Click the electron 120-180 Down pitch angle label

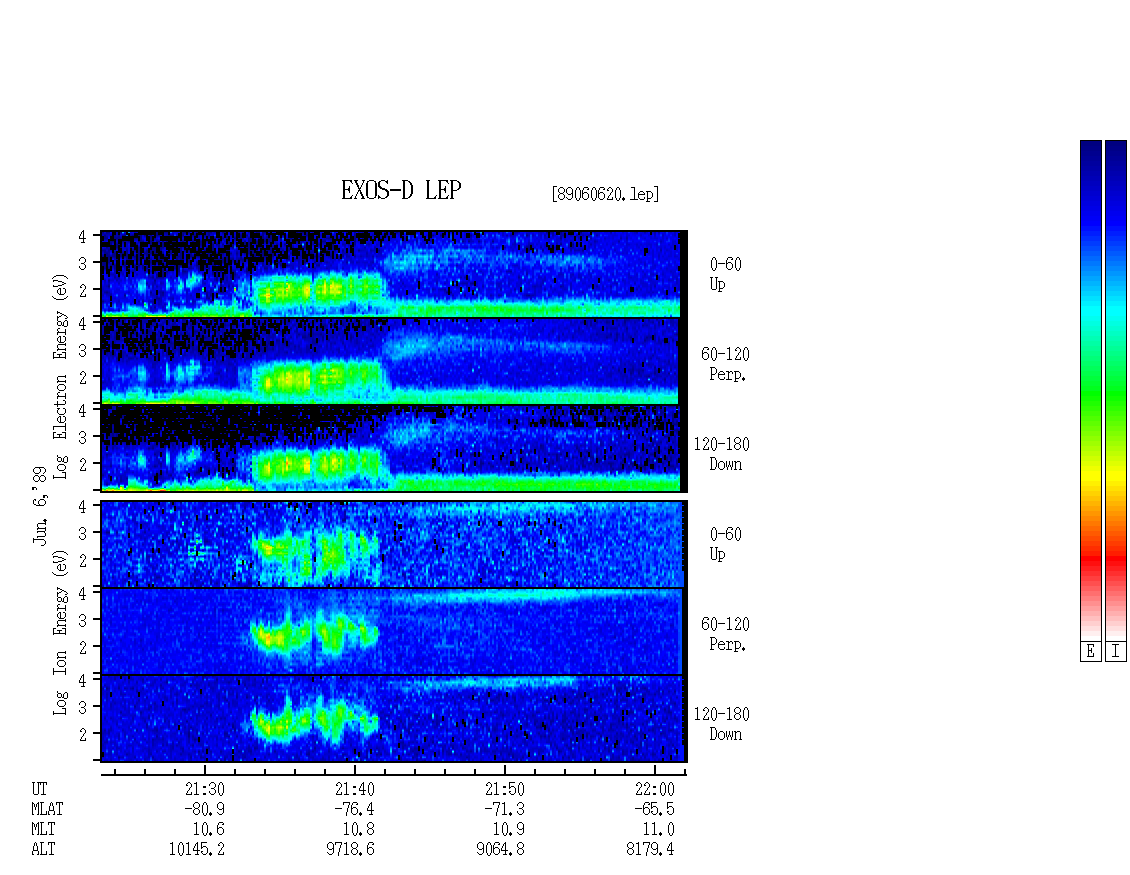[722, 454]
